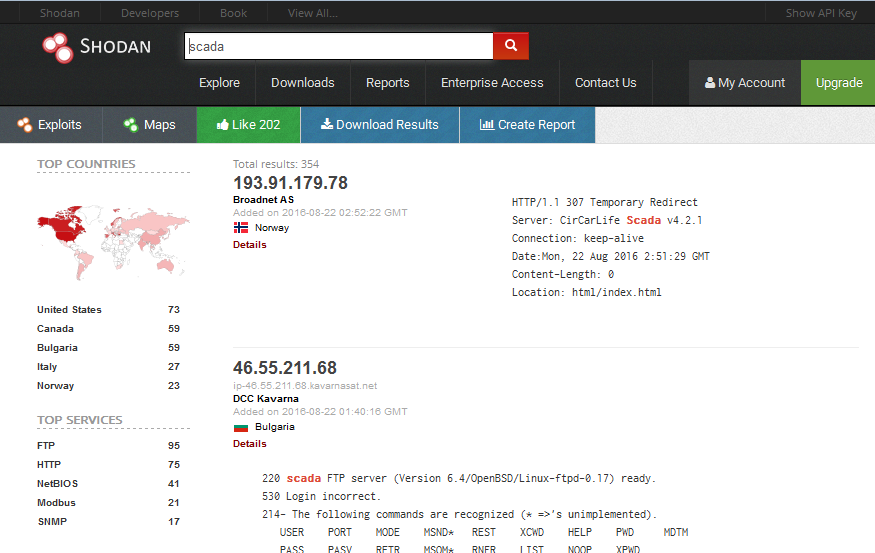Open the Maps tab
The height and width of the screenshot is (553, 875).
(x=150, y=124)
